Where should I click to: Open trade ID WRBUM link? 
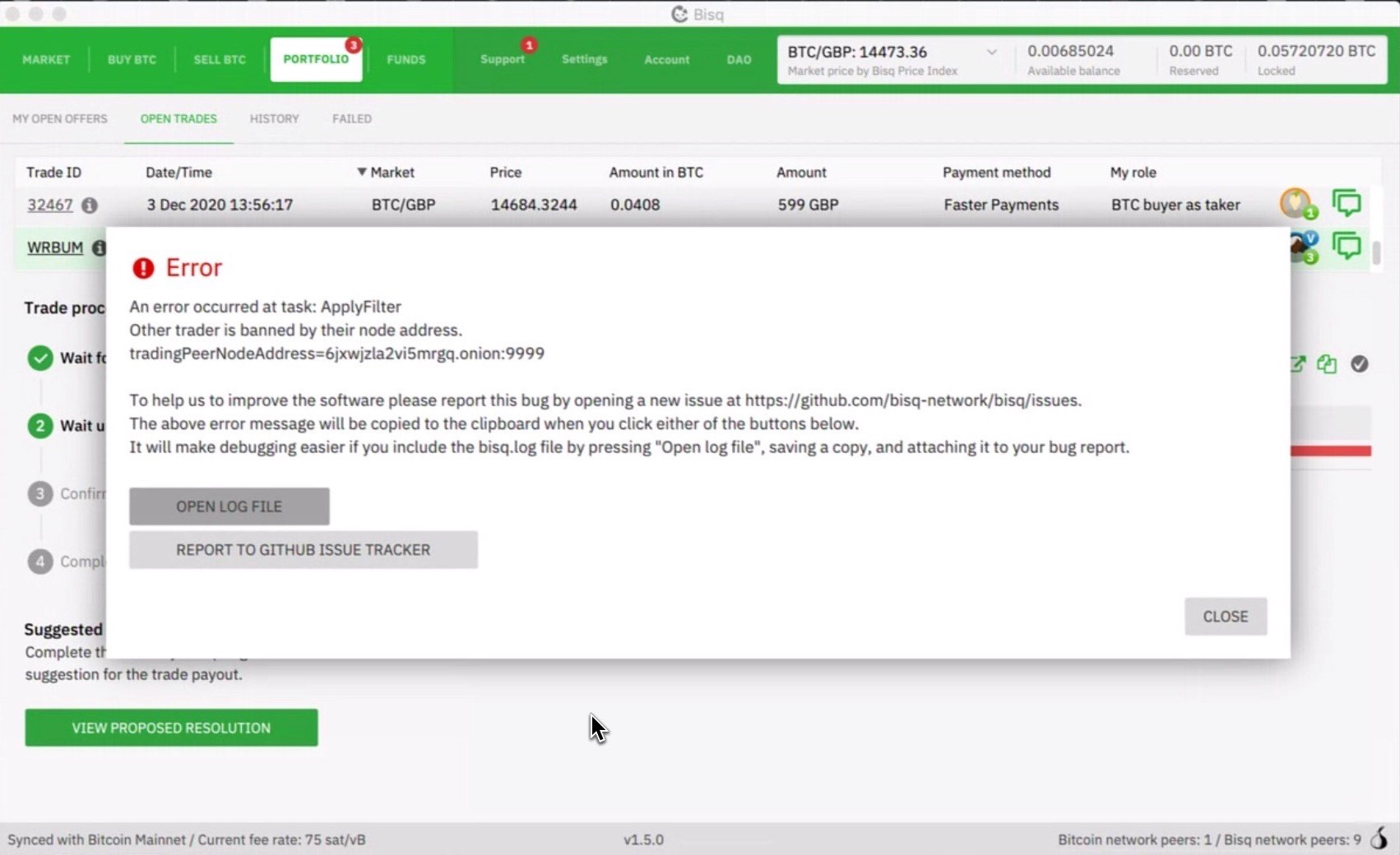55,247
